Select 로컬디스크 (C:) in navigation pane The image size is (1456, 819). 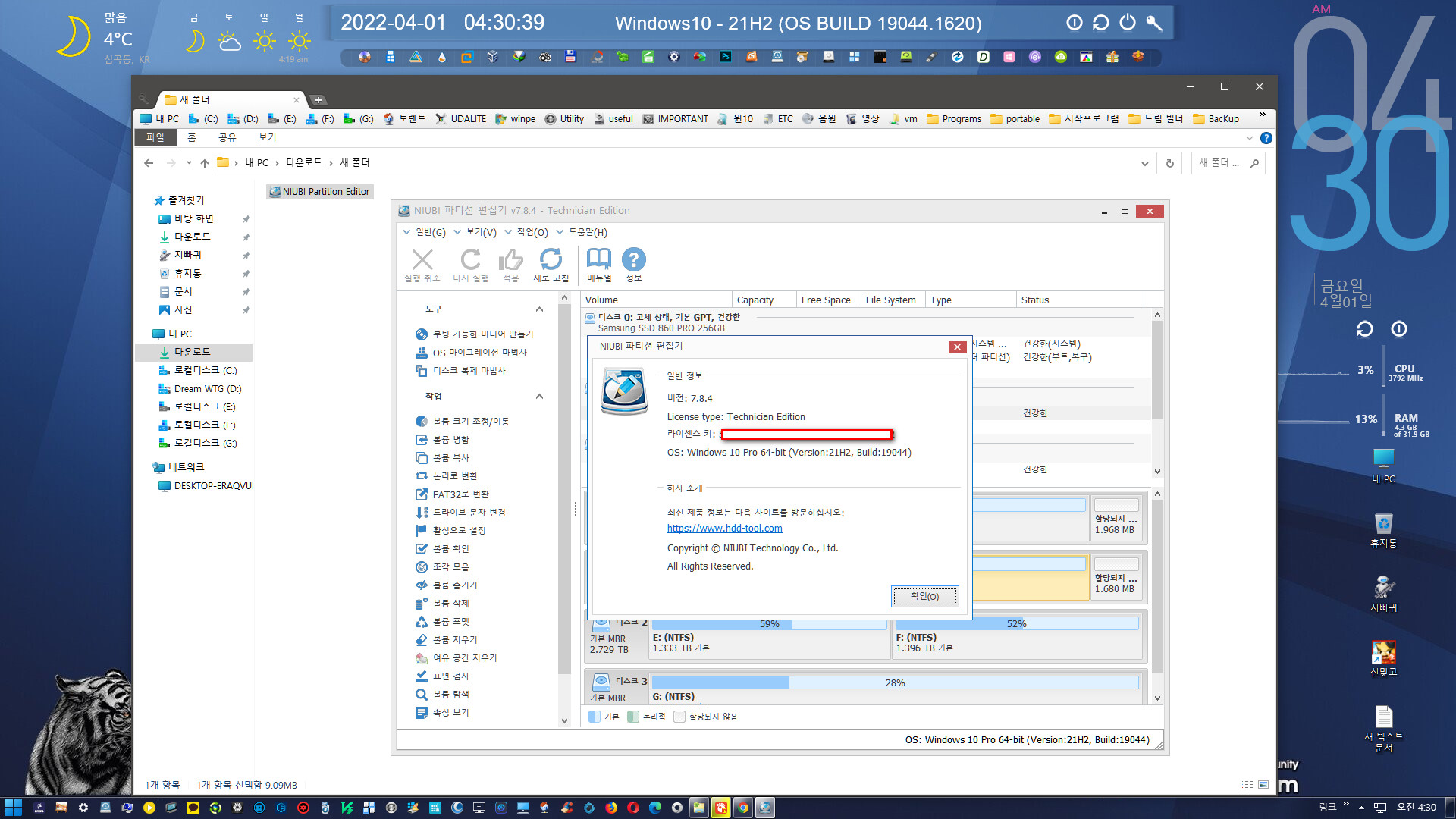197,370
